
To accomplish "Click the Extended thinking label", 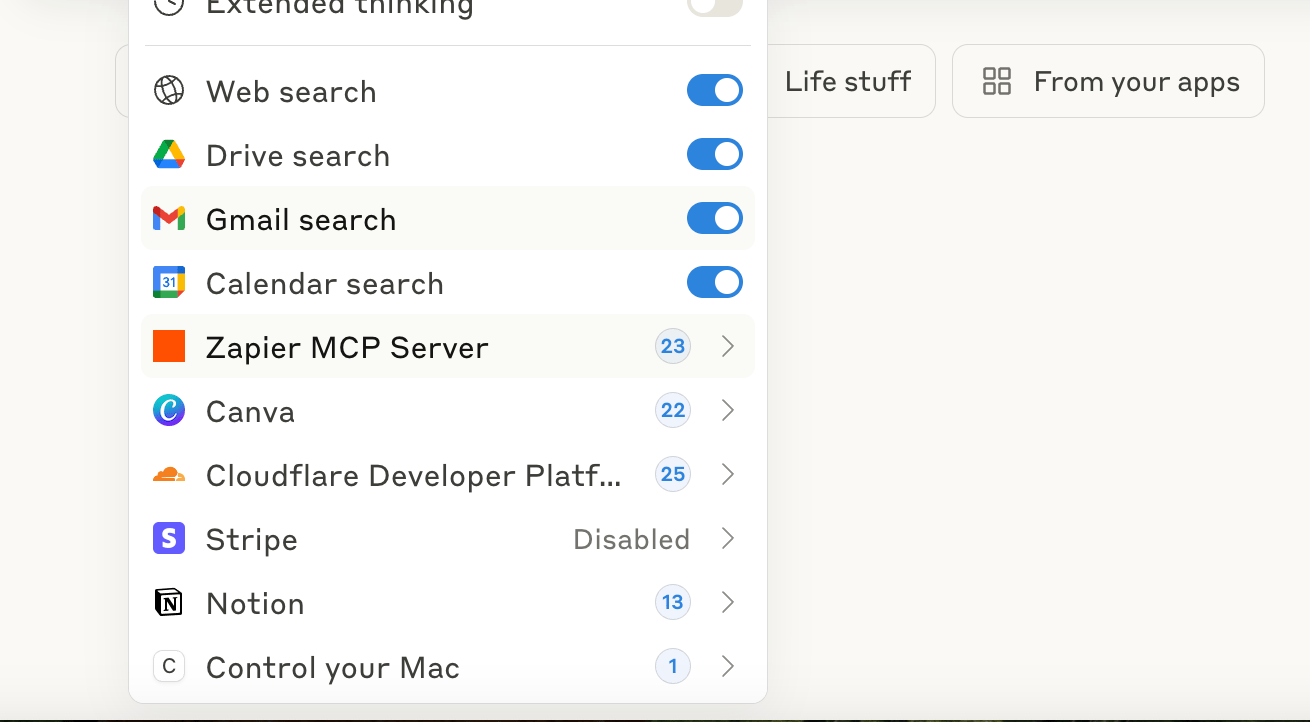I will (340, 8).
